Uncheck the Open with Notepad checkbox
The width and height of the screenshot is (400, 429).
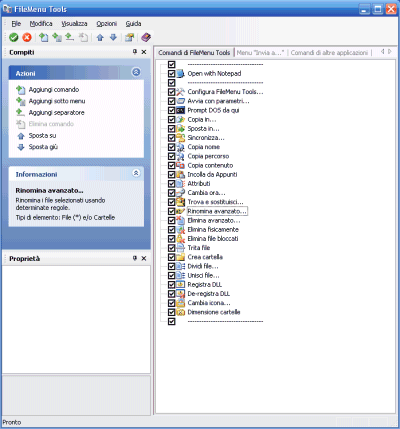point(171,74)
